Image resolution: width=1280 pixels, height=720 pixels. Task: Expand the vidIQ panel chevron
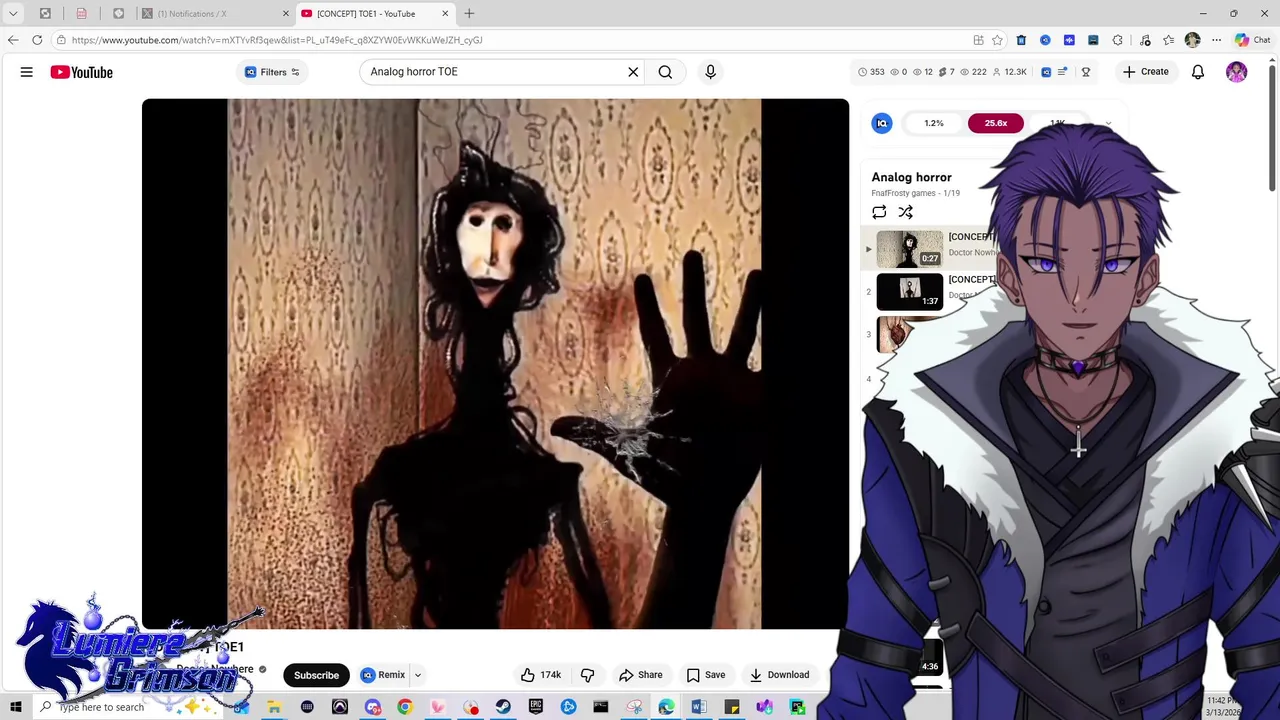1108,124
